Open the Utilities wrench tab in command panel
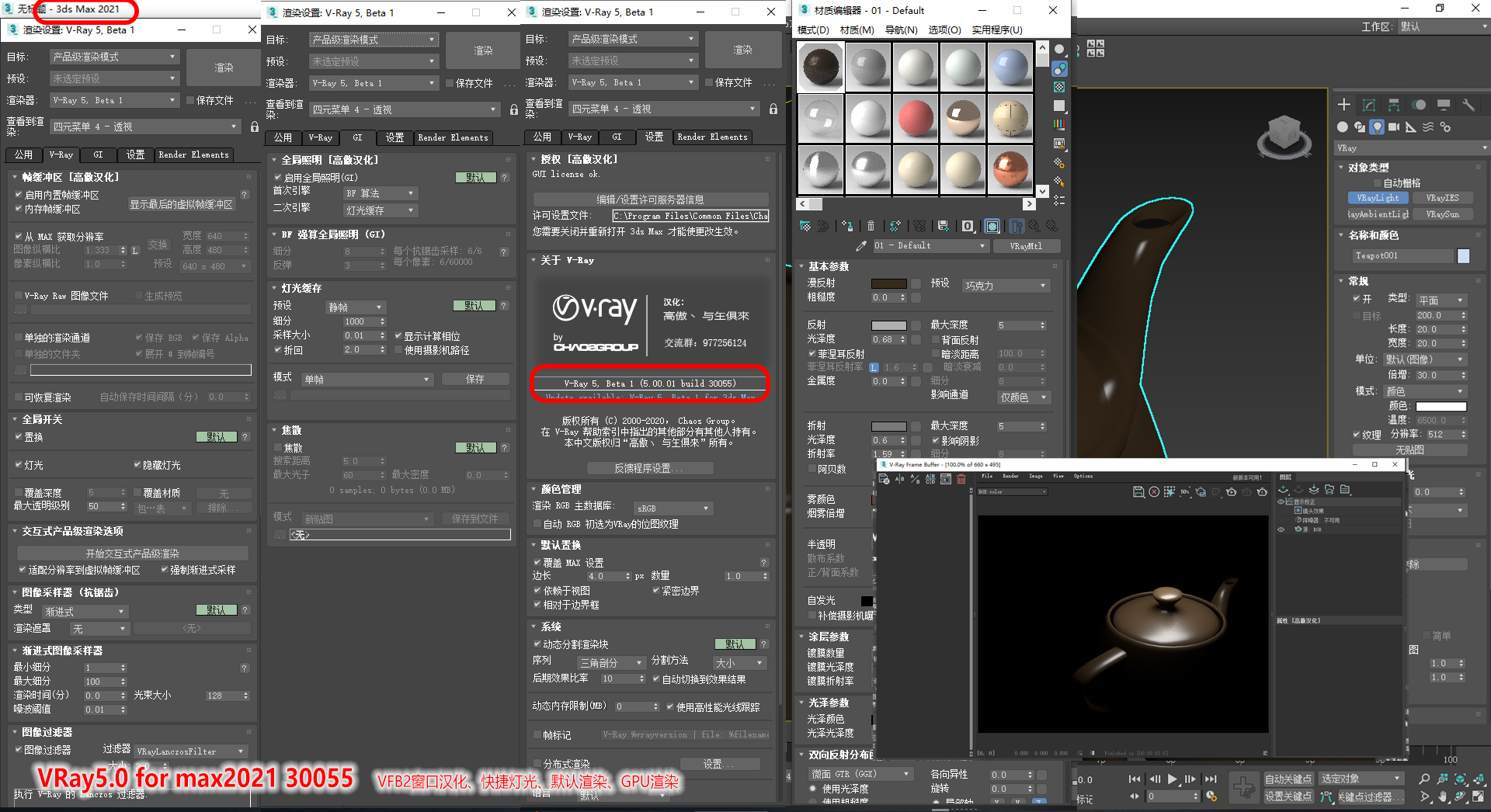The height and width of the screenshot is (812, 1491). click(x=1468, y=105)
